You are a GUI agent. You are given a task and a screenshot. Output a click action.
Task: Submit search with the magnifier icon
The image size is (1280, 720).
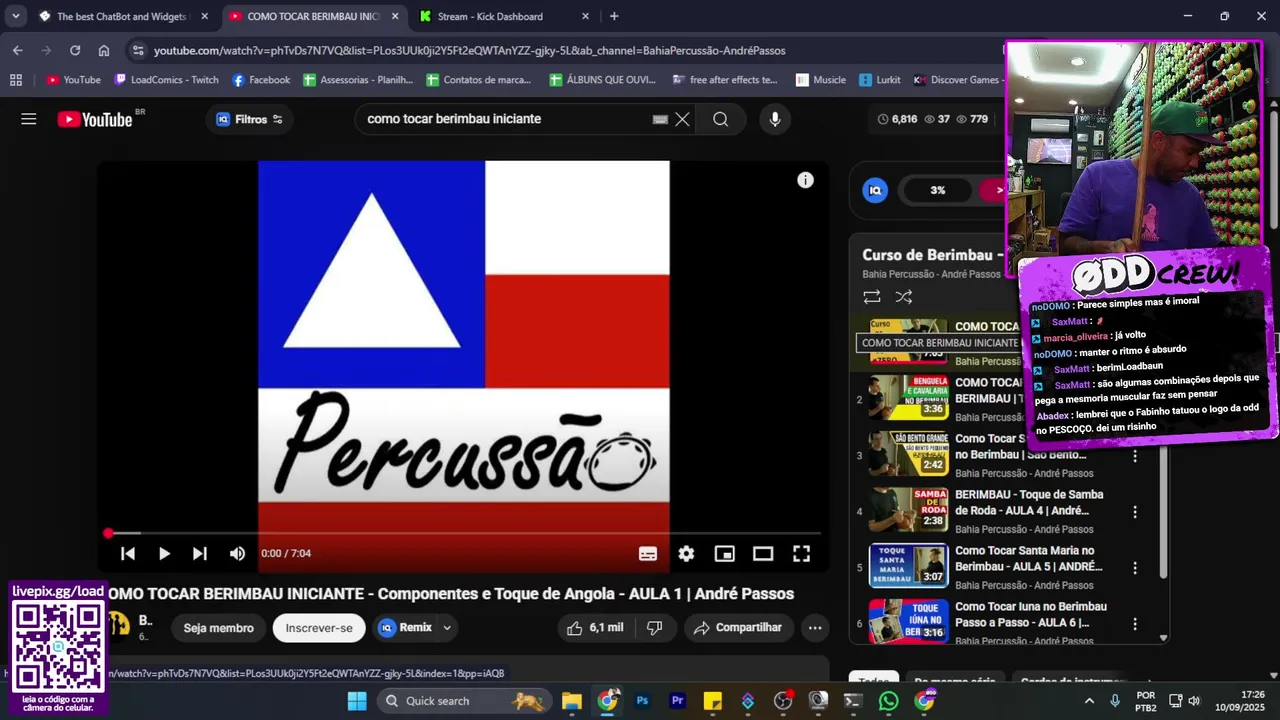(x=721, y=119)
